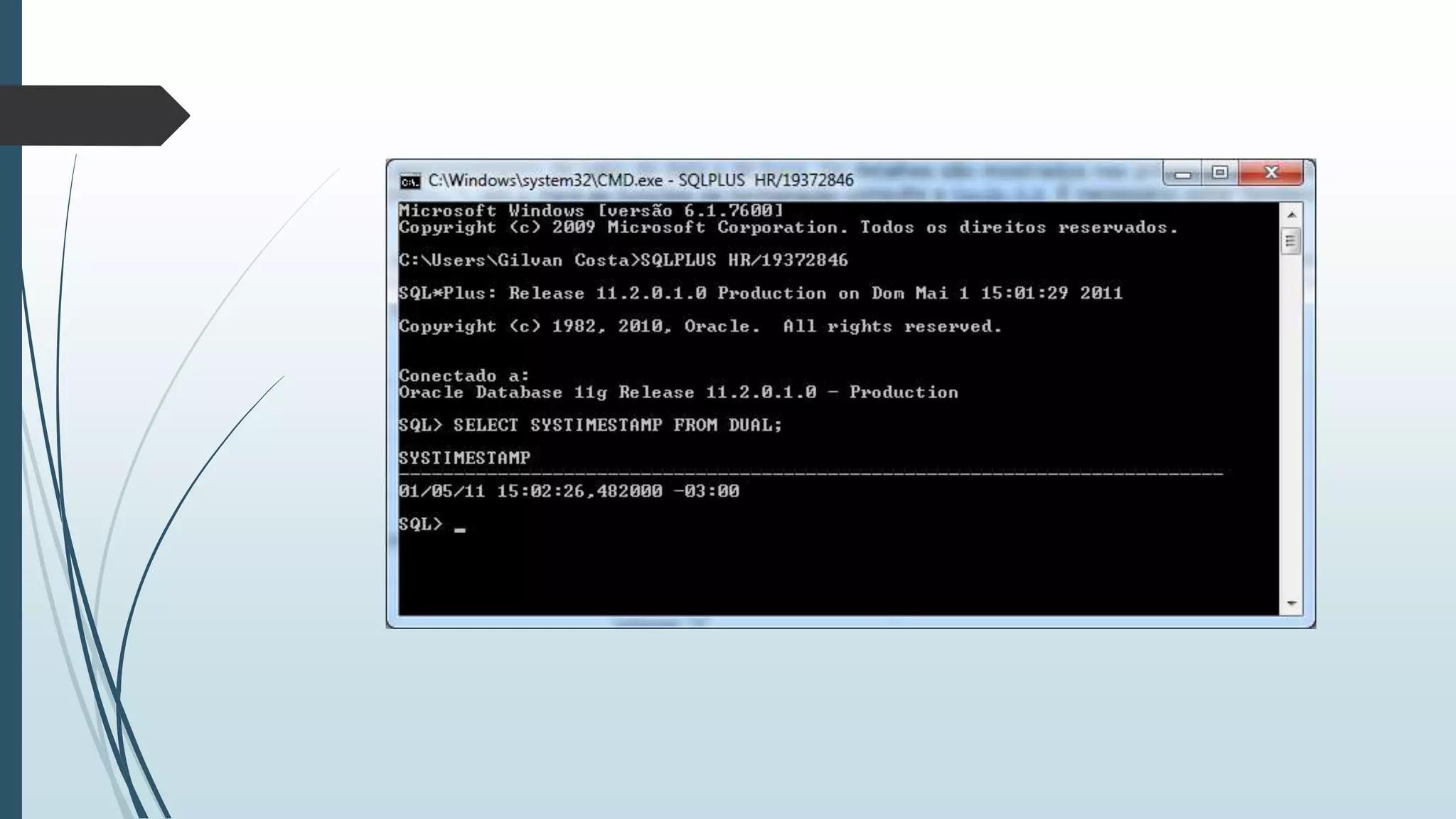Click the blinking cursor at the SQL> prompt
Screen dimensions: 1456x819
click(x=460, y=529)
